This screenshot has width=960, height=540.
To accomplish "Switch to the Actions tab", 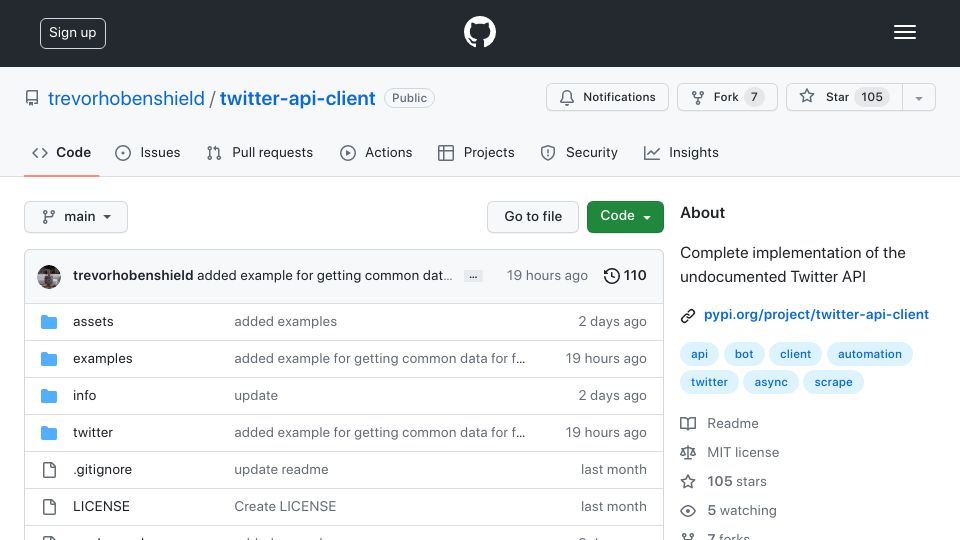I will tap(376, 152).
